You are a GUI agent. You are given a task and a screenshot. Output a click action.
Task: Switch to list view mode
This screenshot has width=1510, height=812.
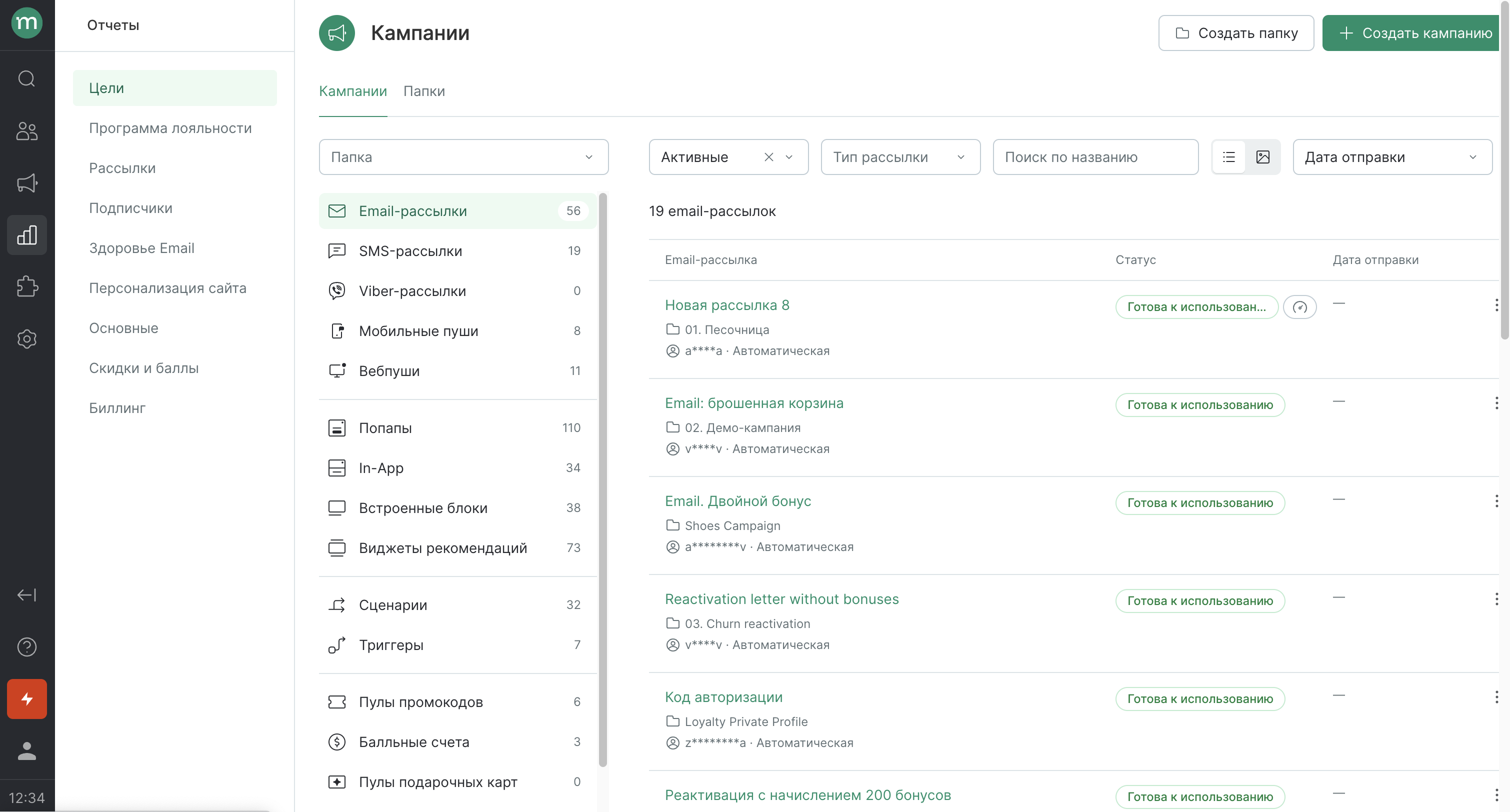pos(1229,157)
